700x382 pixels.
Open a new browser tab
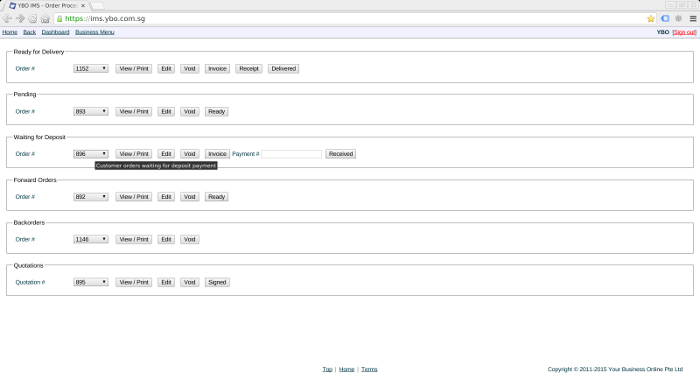pos(97,6)
